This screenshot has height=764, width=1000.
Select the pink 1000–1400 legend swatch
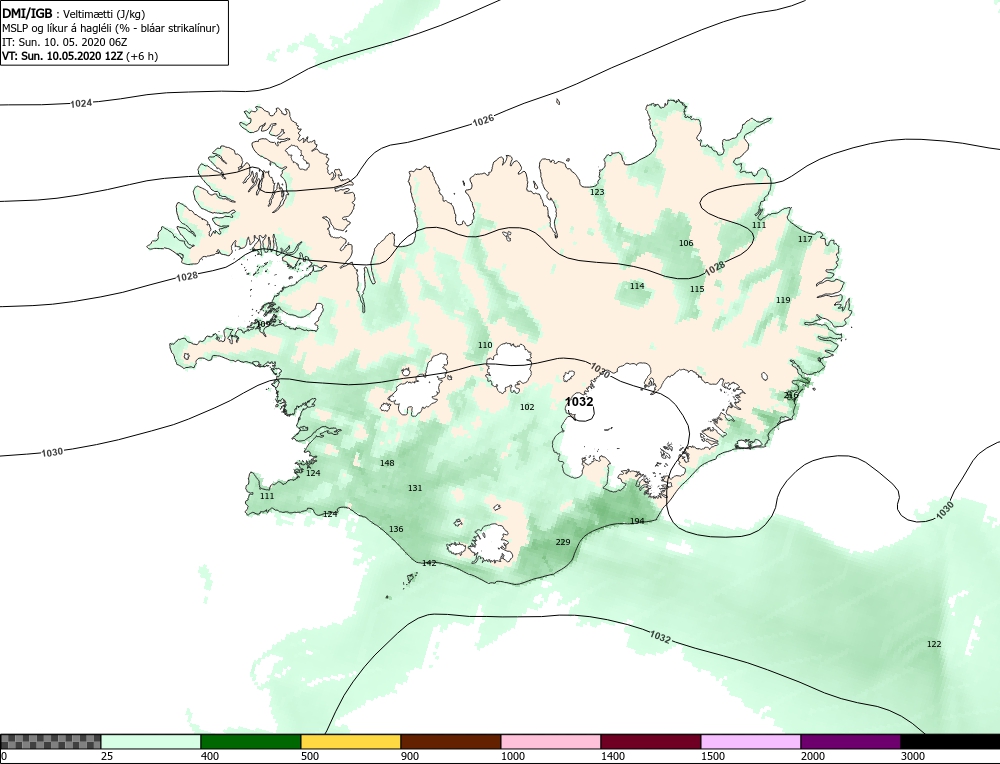(551, 741)
